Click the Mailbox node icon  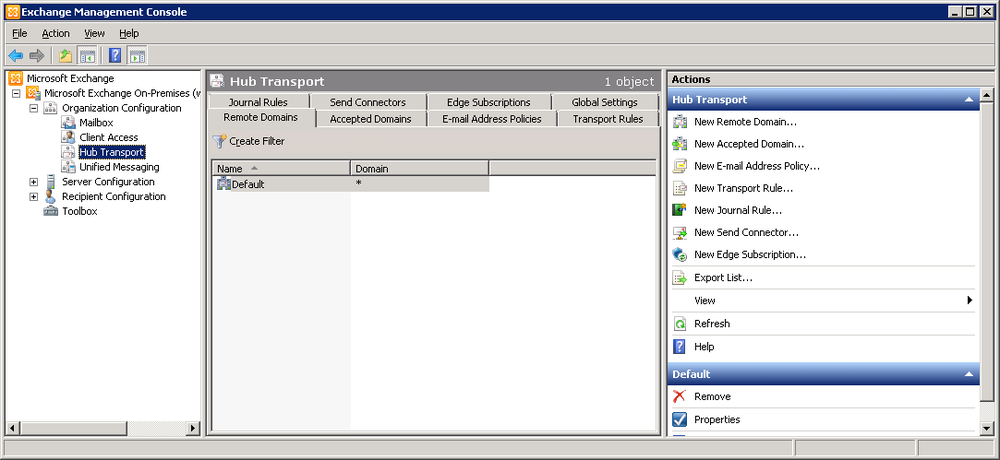pyautogui.click(x=68, y=122)
